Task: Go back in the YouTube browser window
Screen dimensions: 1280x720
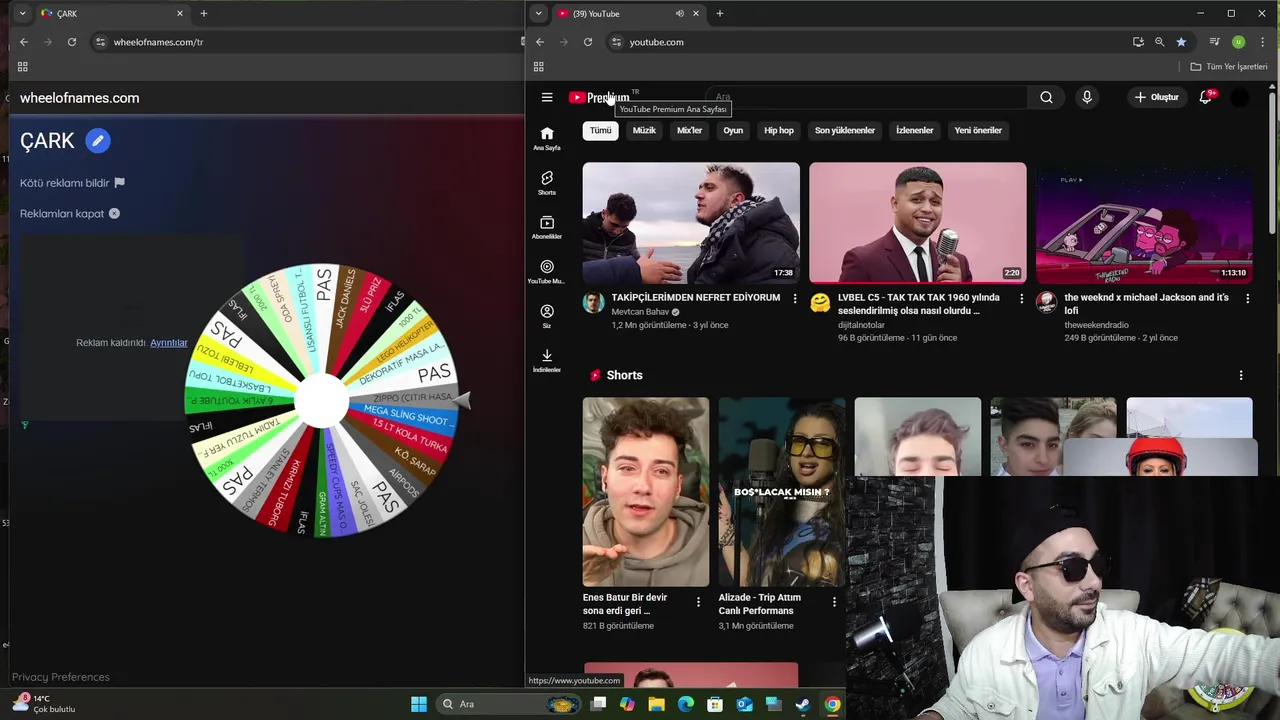Action: click(x=540, y=42)
